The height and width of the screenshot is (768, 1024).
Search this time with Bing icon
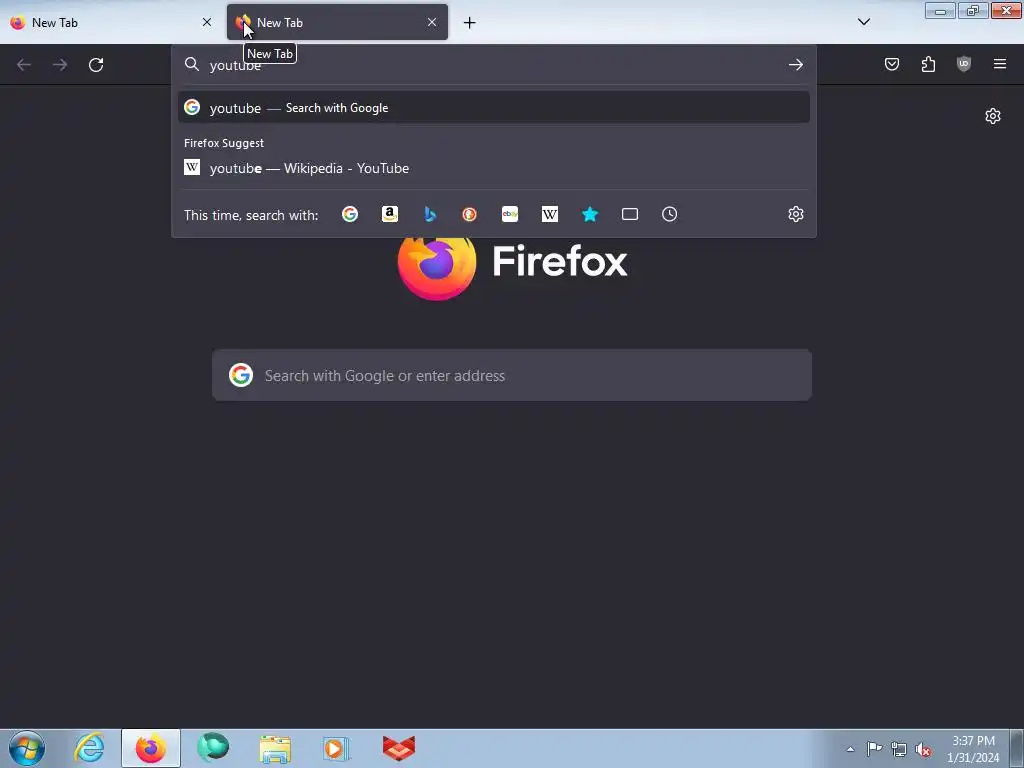[430, 214]
